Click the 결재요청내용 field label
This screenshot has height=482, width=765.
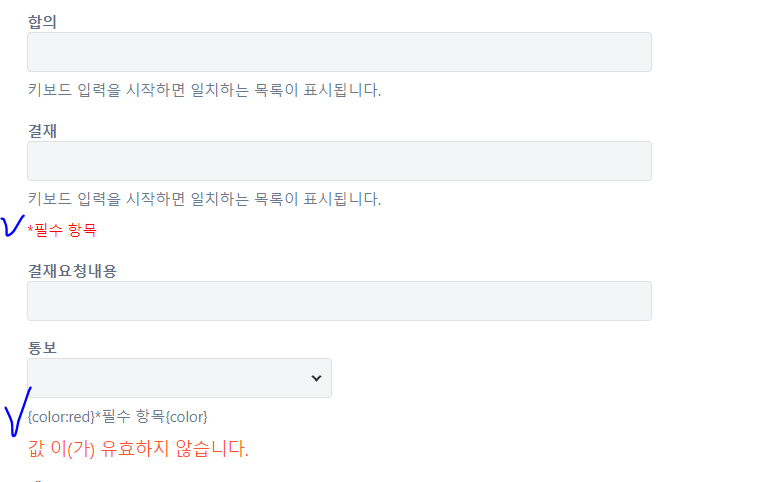[x=72, y=271]
